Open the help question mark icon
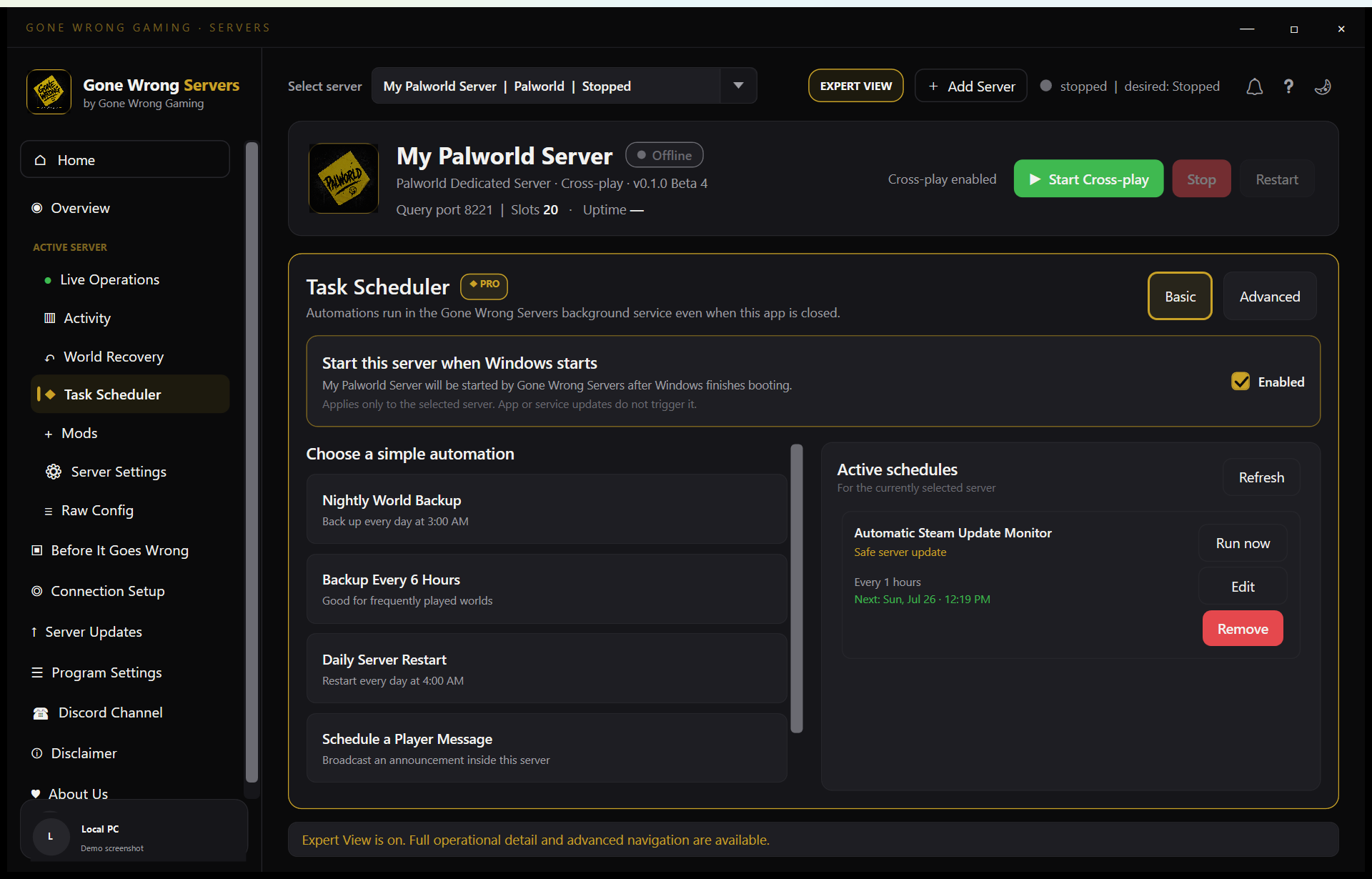Screen dimensions: 1372x879 coord(1288,86)
